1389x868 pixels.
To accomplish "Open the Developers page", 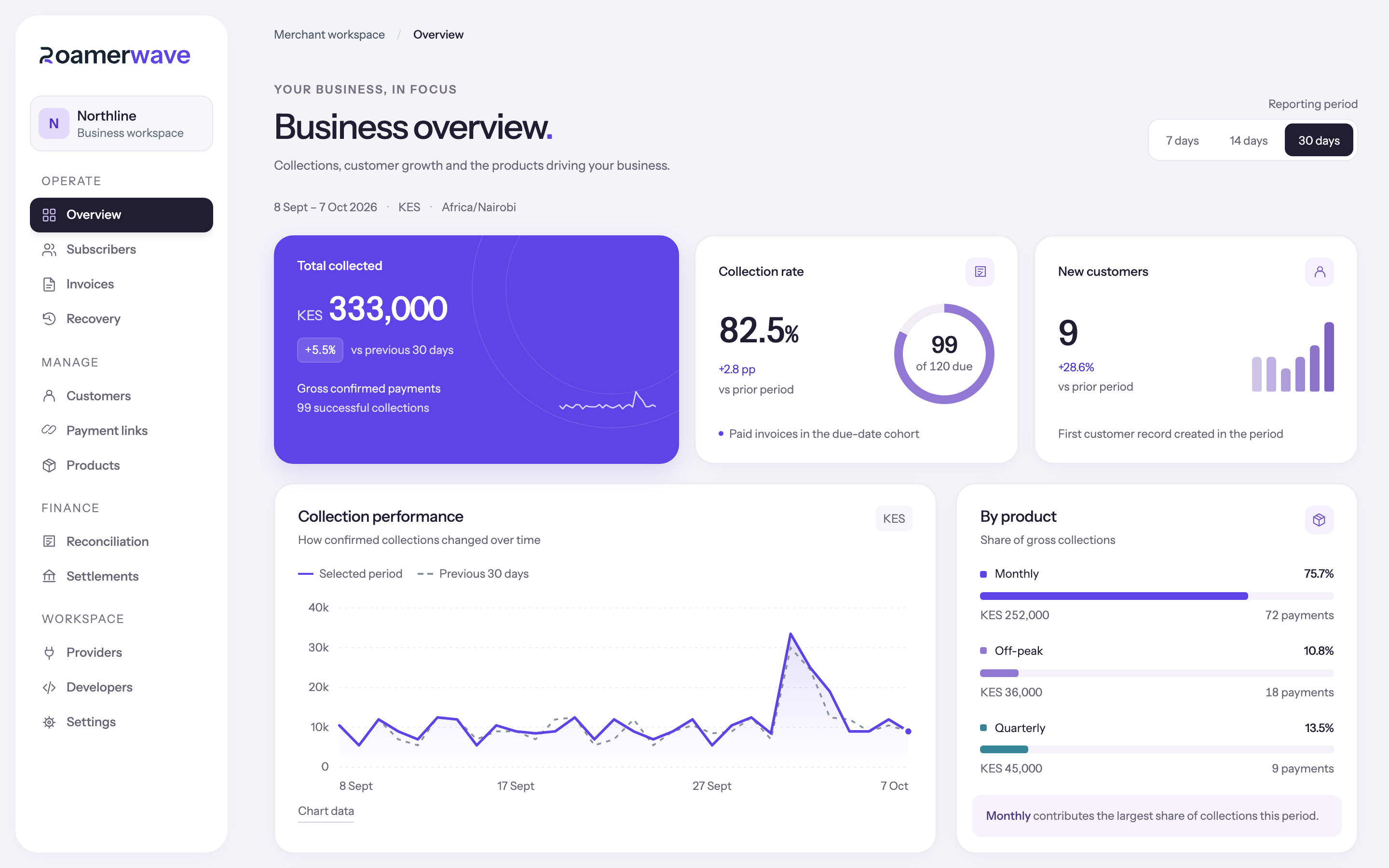I will click(122, 687).
